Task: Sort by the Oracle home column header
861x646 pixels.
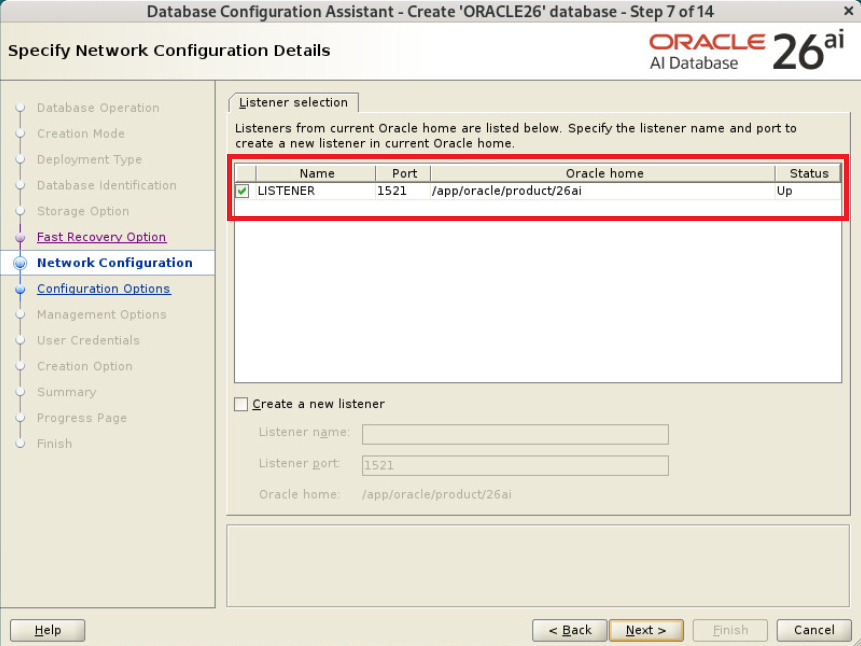Action: 603,174
